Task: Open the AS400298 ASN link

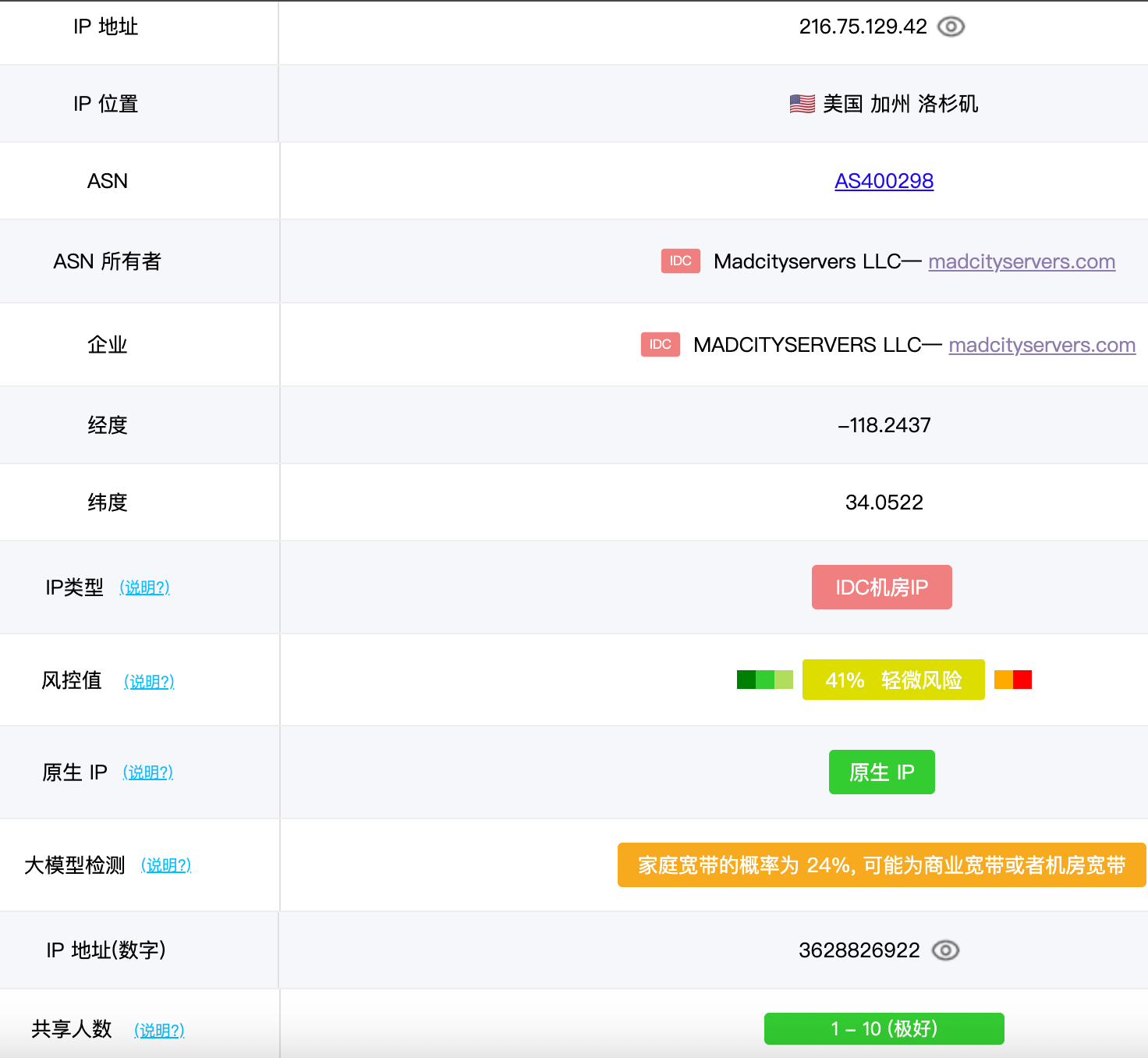Action: point(884,181)
